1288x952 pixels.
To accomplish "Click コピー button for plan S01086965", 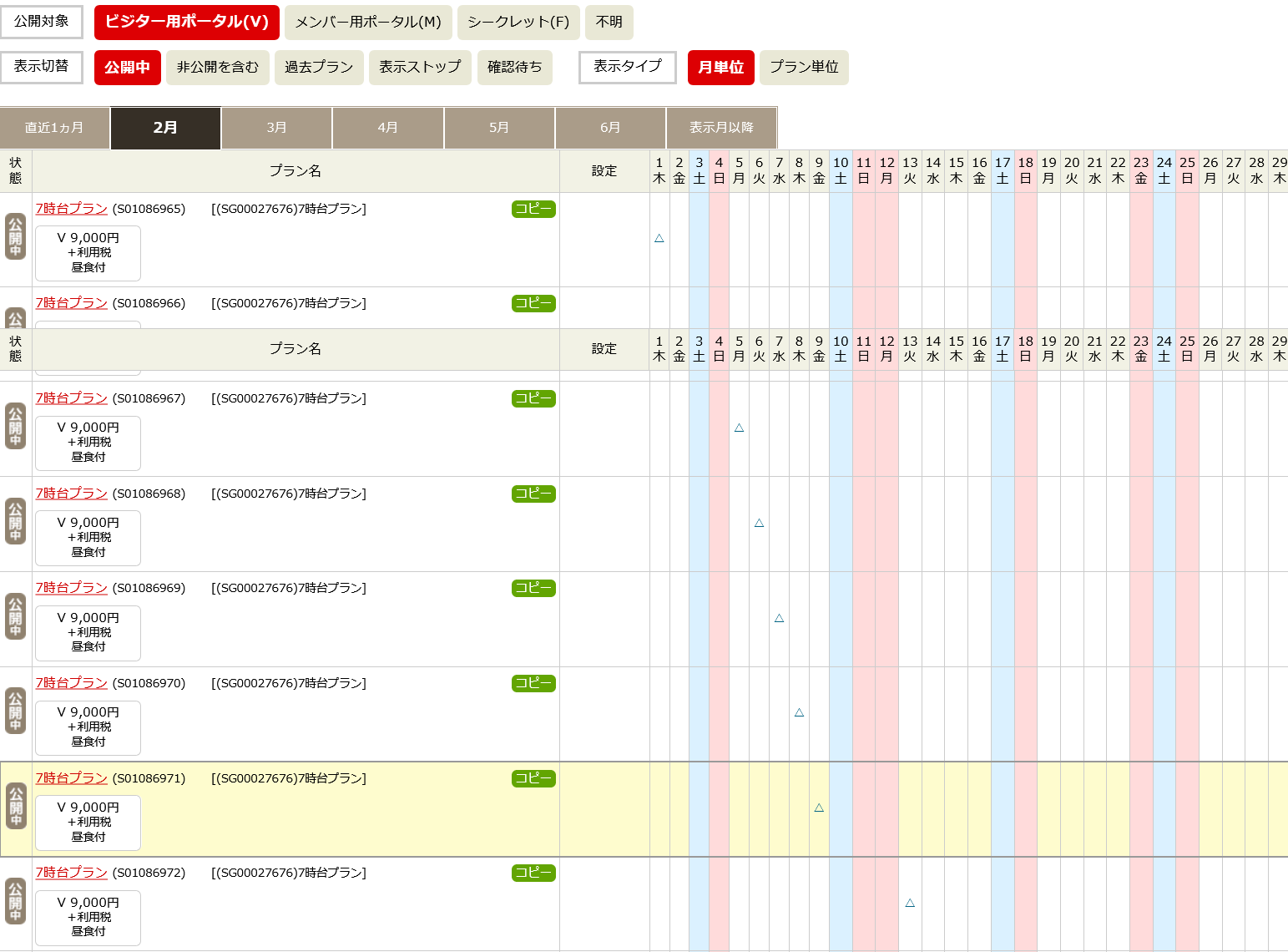I will pyautogui.click(x=533, y=209).
